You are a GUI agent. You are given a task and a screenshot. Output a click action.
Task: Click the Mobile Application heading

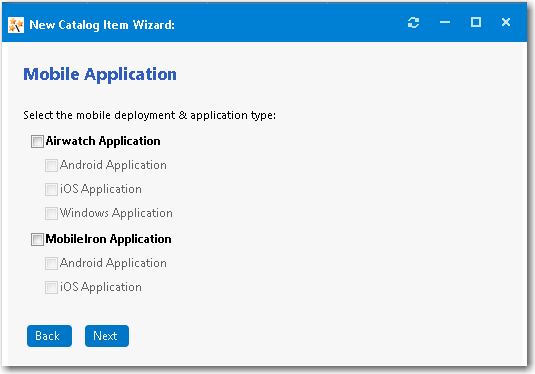coord(100,74)
